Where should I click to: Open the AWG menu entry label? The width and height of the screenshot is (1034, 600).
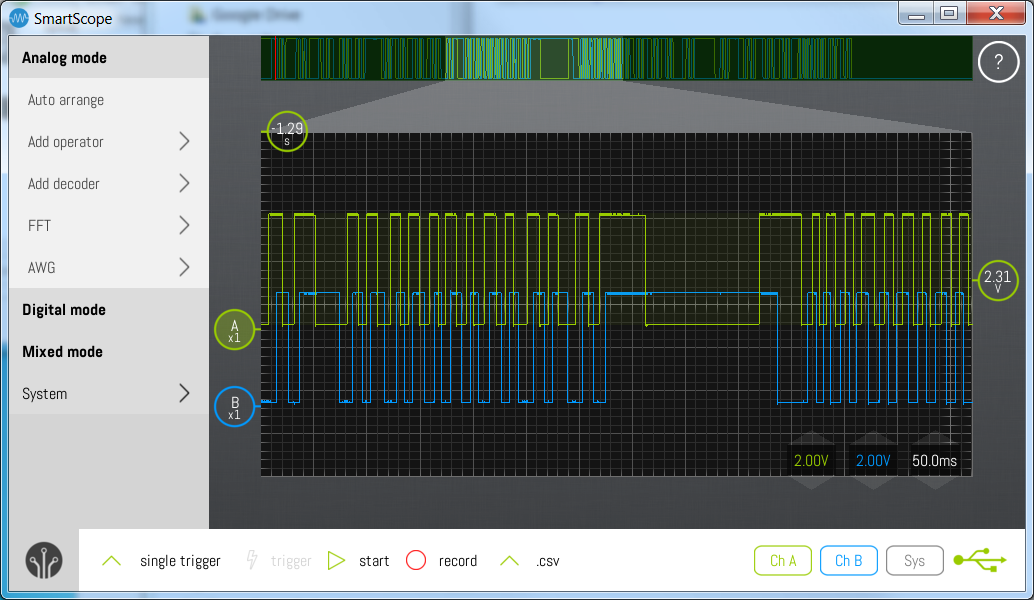(42, 268)
